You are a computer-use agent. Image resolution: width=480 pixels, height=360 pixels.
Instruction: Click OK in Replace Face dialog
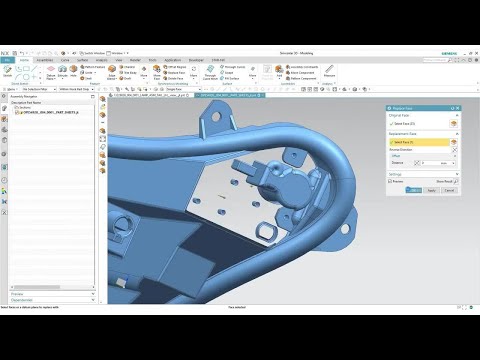pos(414,190)
